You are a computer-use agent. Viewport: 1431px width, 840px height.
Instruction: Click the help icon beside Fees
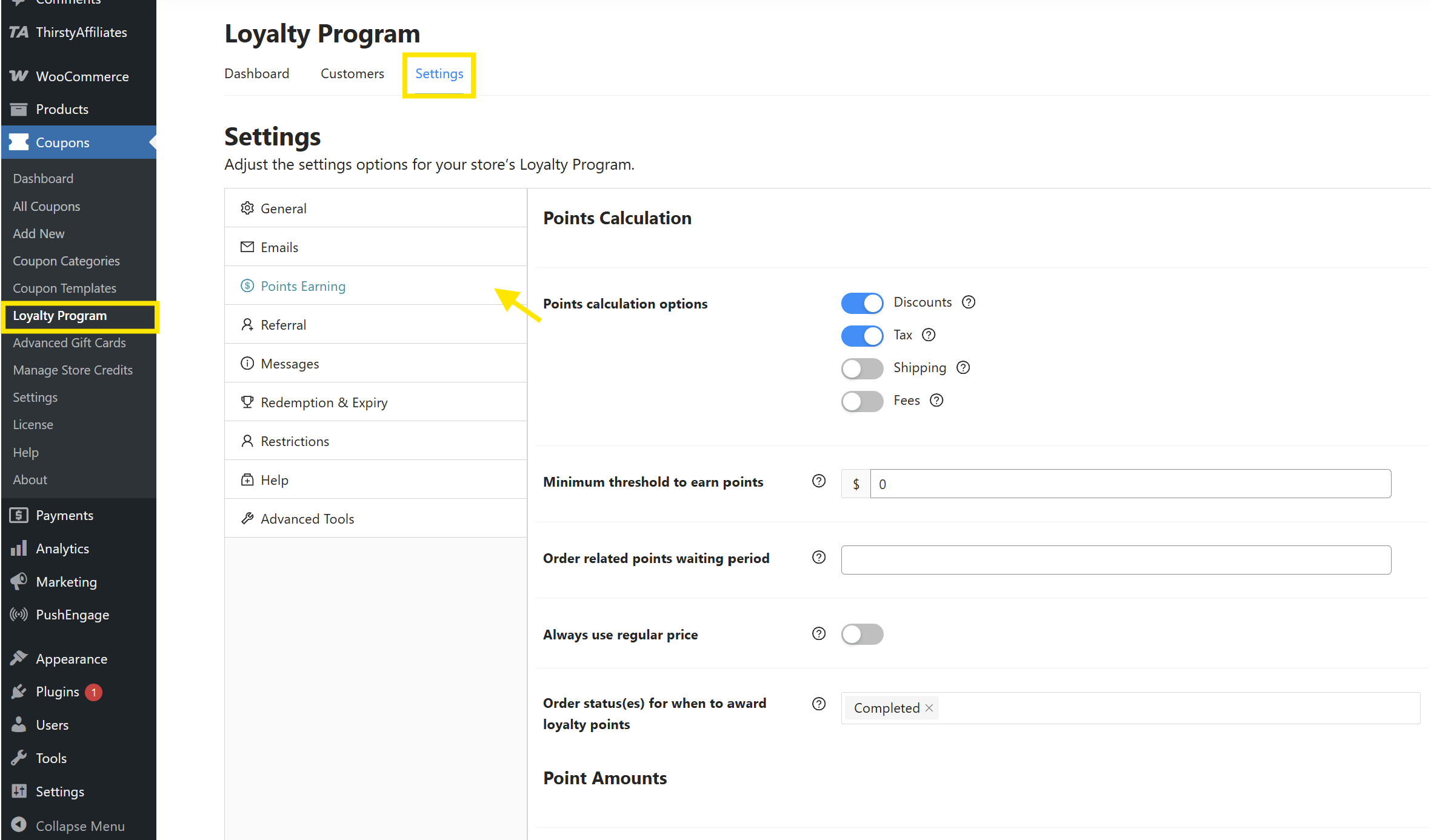click(936, 400)
